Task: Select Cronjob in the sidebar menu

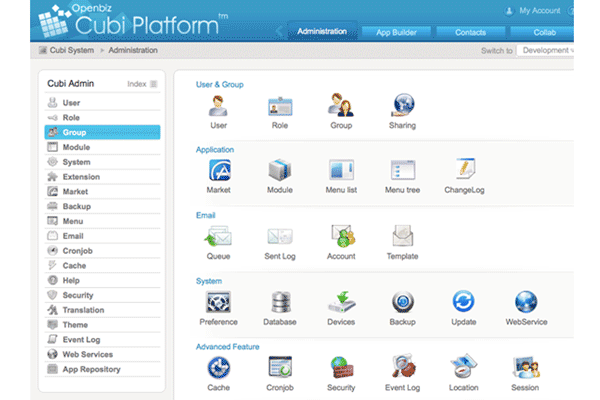Action: (x=102, y=251)
